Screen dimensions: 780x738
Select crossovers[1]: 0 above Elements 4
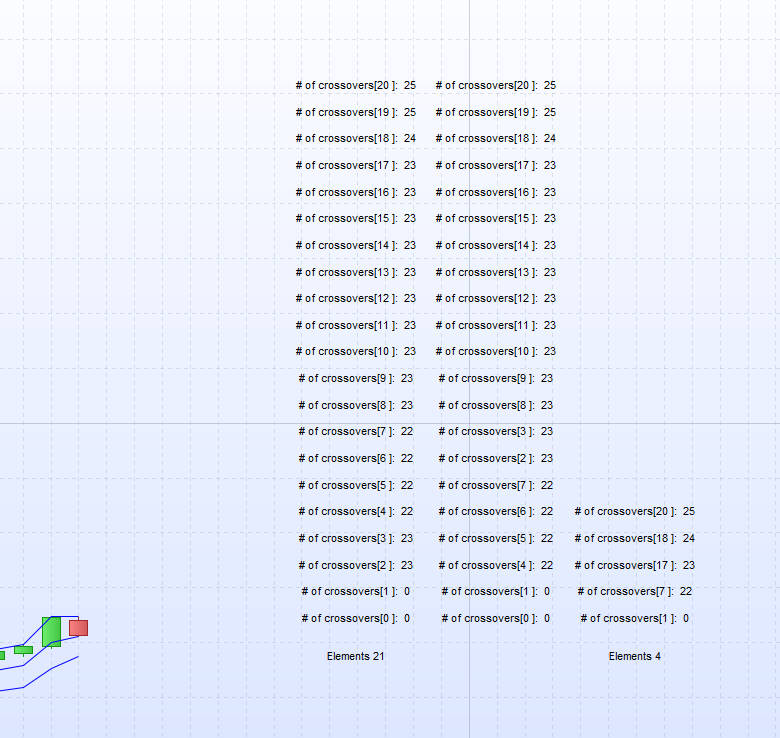(x=635, y=619)
